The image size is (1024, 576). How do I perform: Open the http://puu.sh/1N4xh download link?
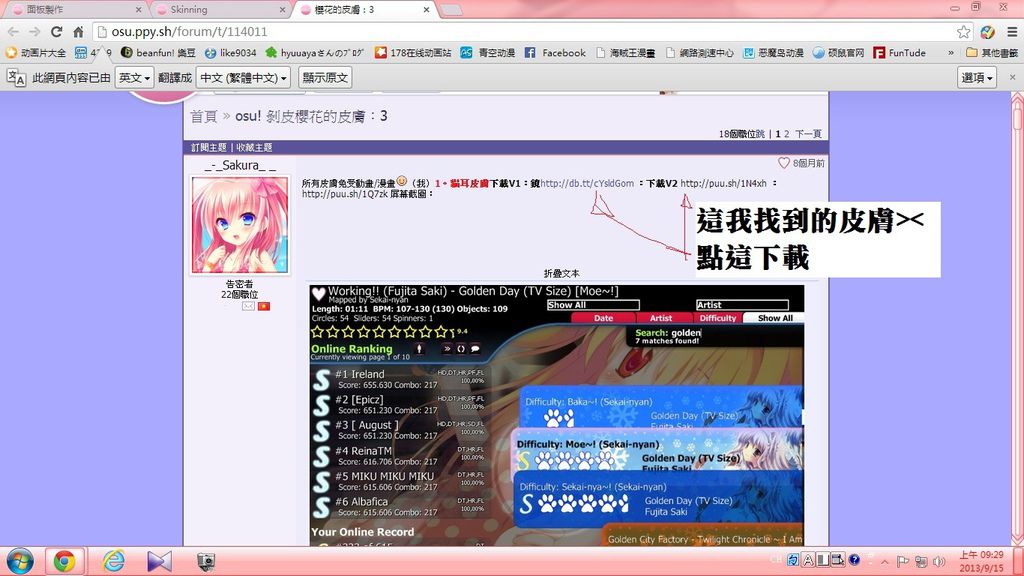click(x=724, y=184)
